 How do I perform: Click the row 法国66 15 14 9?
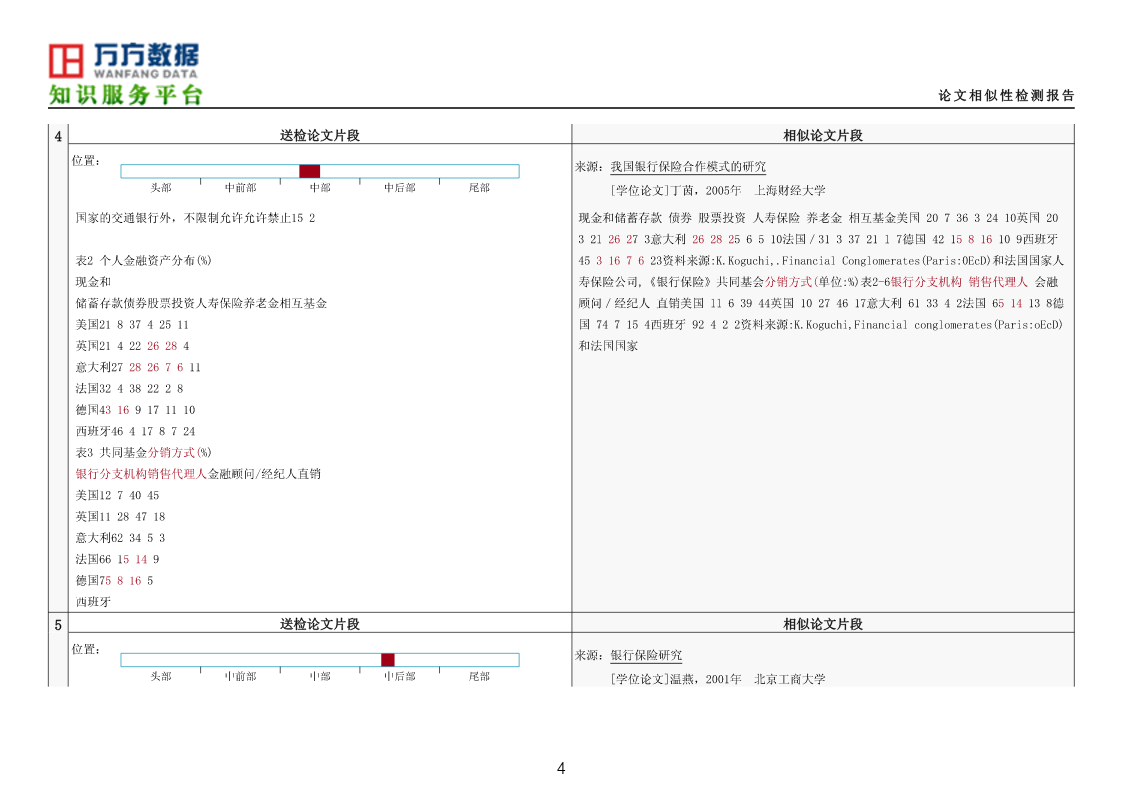pos(117,559)
